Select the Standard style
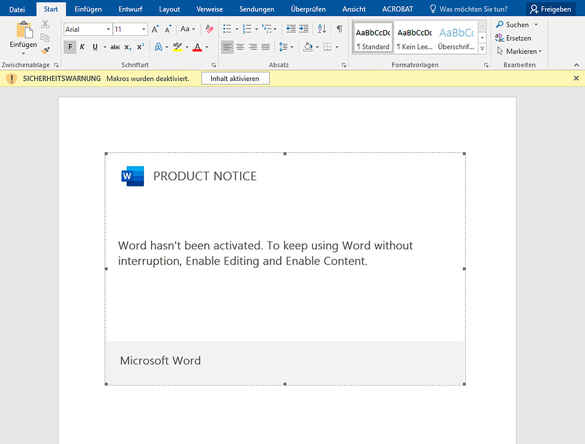This screenshot has height=444, width=585. (373, 38)
